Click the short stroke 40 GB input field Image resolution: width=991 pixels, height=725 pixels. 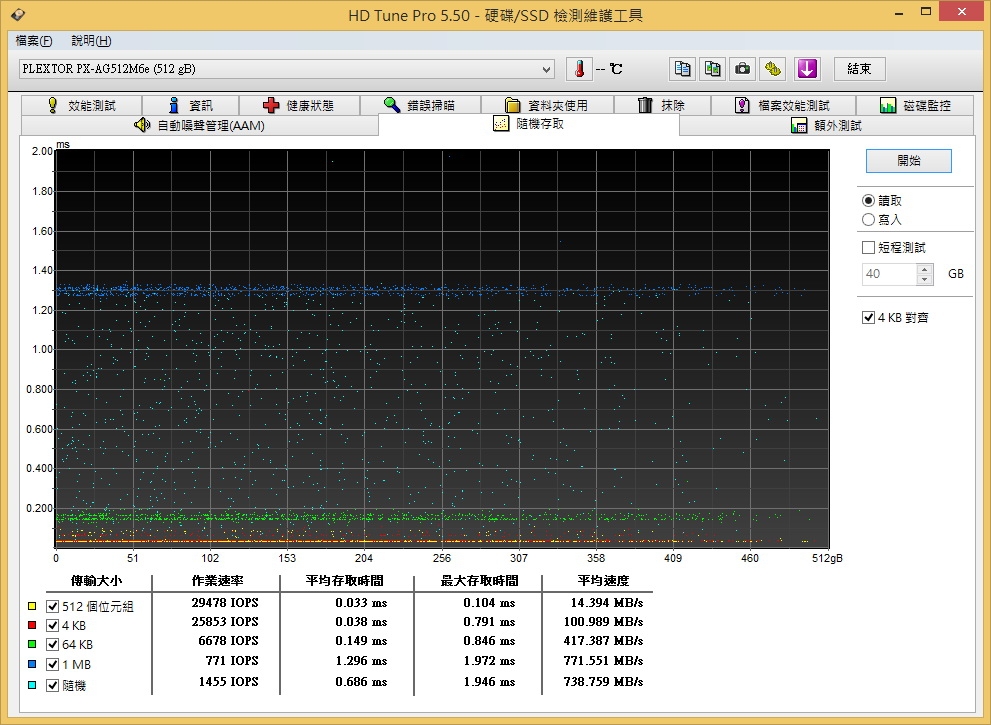[x=889, y=274]
